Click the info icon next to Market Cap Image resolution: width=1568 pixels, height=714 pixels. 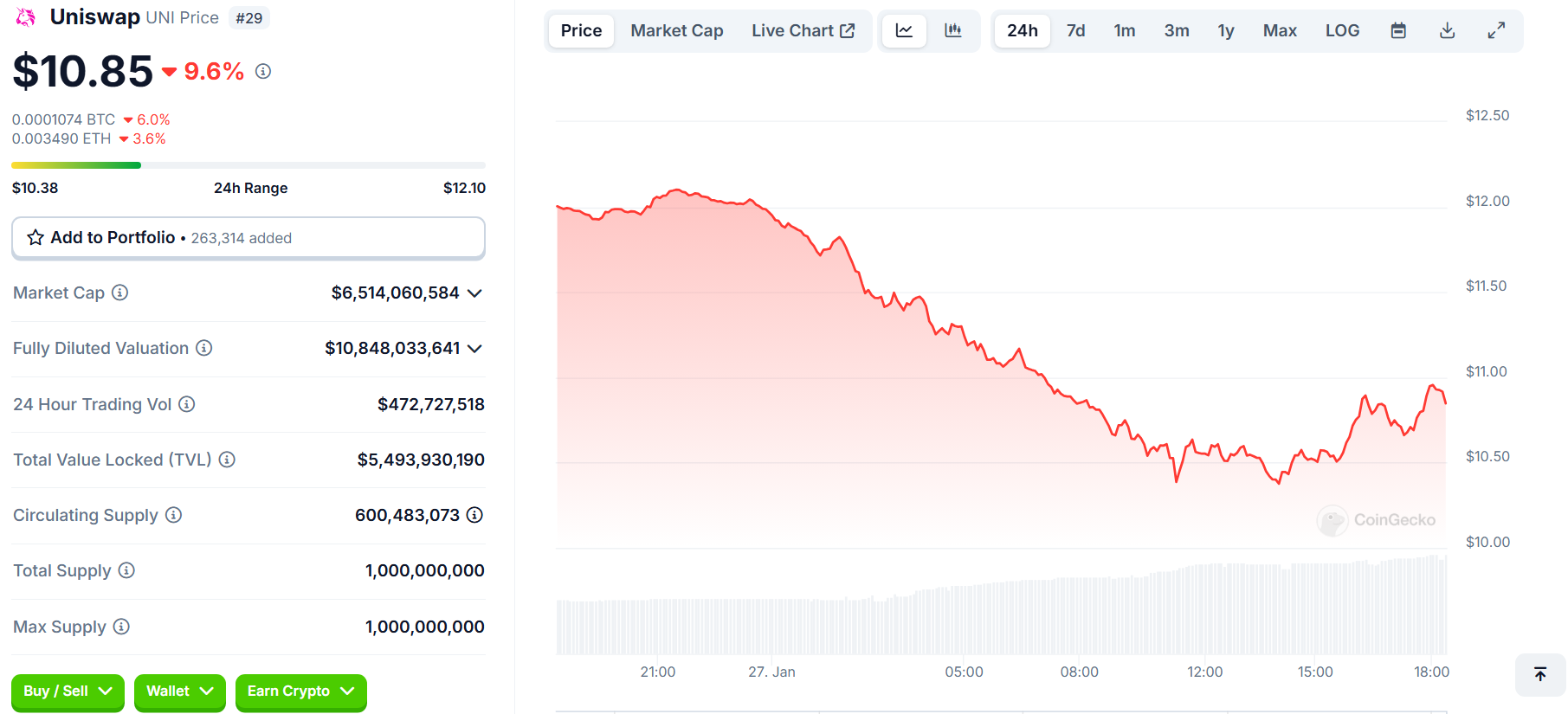120,293
